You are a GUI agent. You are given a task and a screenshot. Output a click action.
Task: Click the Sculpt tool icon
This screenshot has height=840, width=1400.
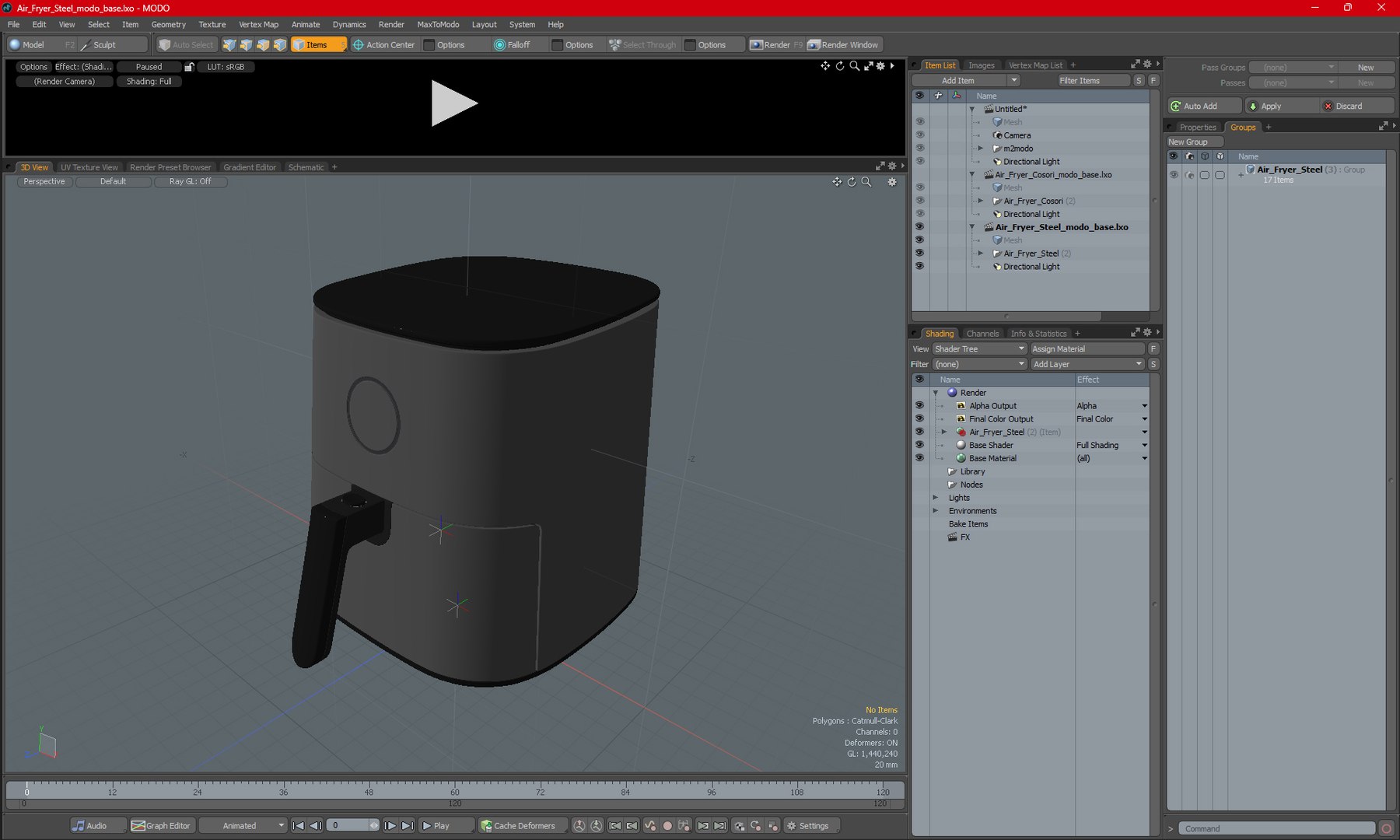86,45
